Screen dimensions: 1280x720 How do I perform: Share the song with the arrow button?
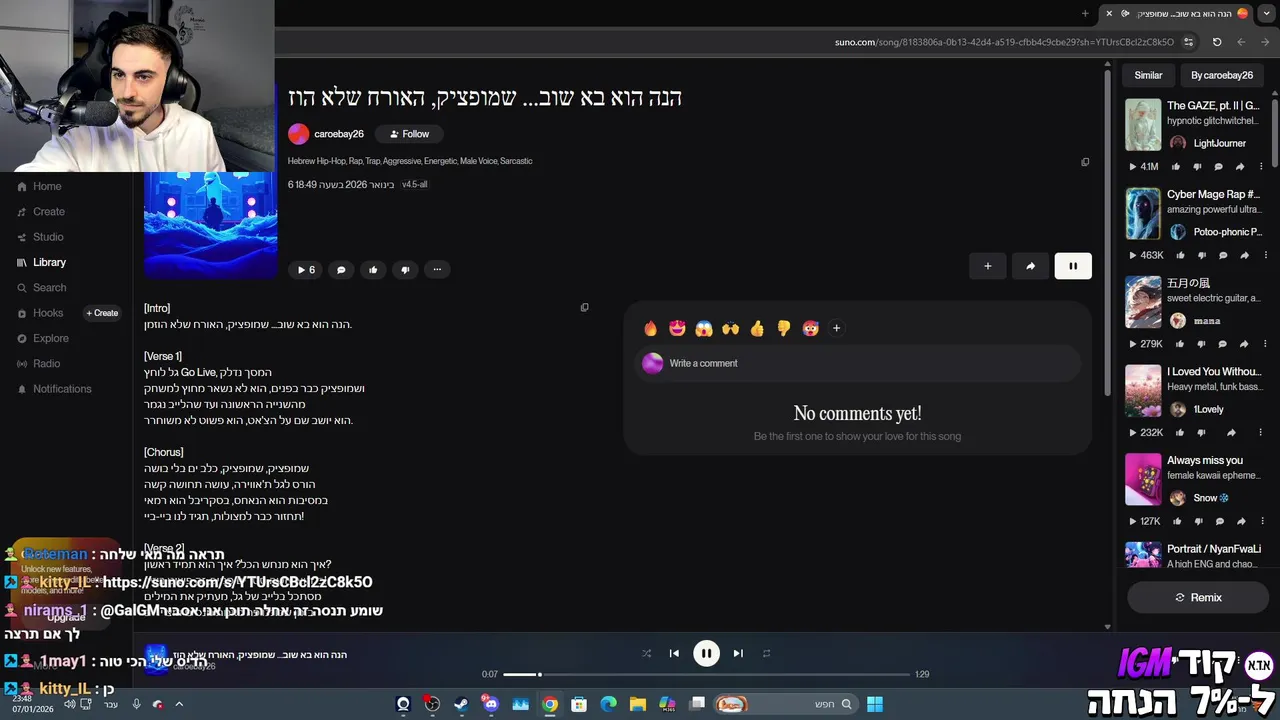click(x=1030, y=266)
